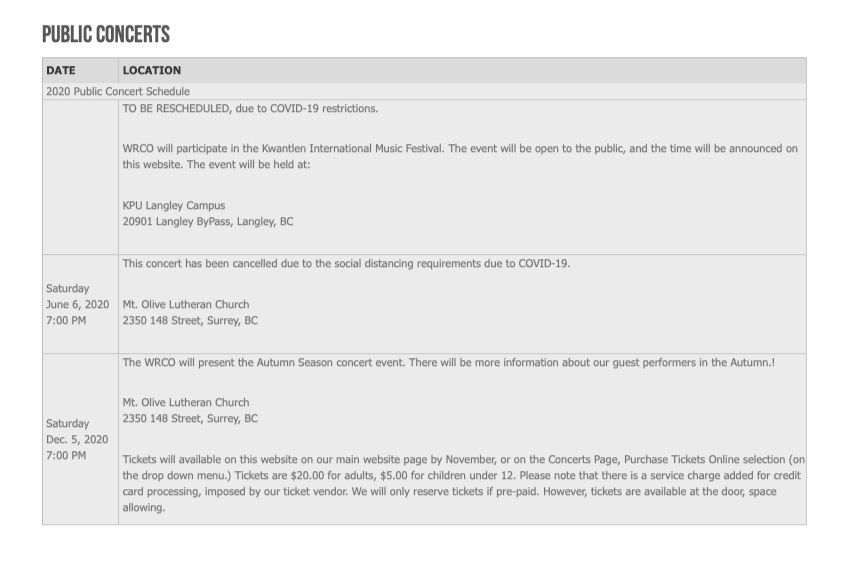The width and height of the screenshot is (845, 568).
Task: Click Mt. Olive Lutheran Church in the Dec. 5 row
Action: [x=186, y=402]
